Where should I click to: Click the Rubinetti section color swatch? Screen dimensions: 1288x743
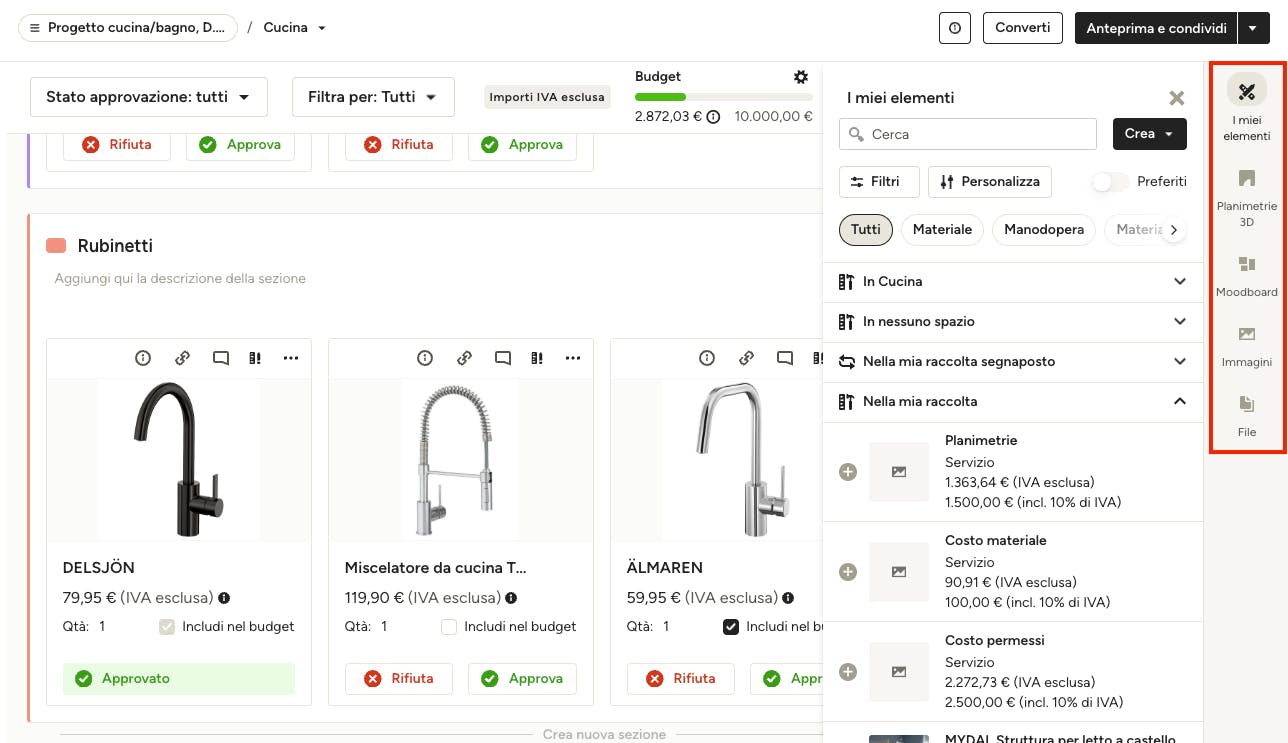(56, 246)
